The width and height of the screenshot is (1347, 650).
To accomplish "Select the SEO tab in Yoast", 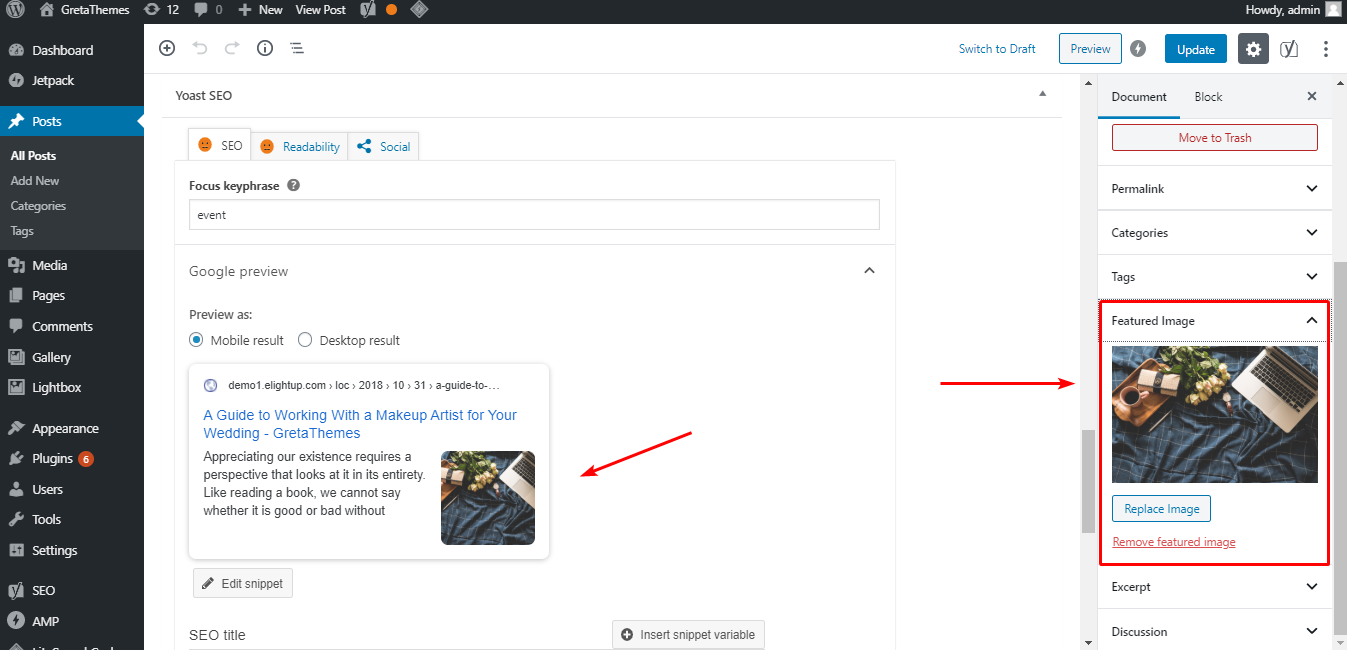I will 220,145.
